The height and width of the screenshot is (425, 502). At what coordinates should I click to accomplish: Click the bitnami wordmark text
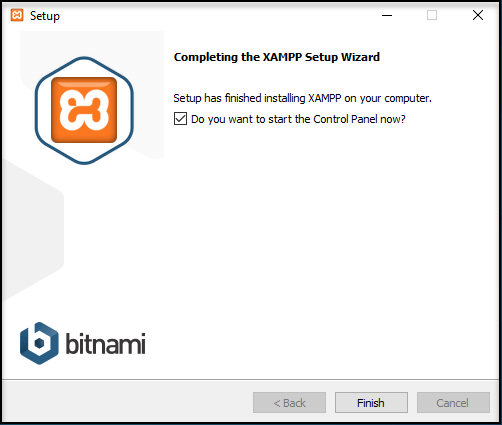click(105, 343)
